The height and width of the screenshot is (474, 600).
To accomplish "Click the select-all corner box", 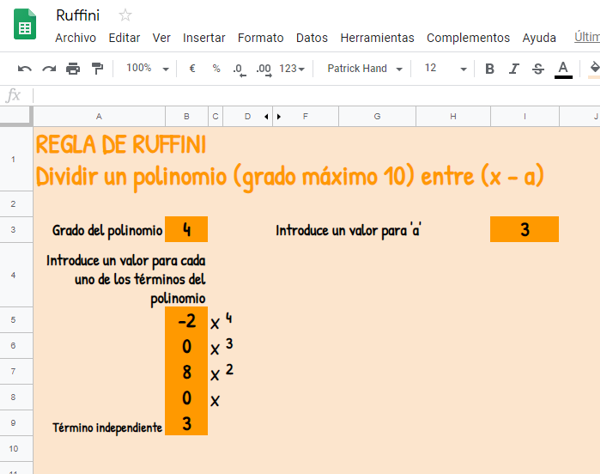I will (x=15, y=116).
